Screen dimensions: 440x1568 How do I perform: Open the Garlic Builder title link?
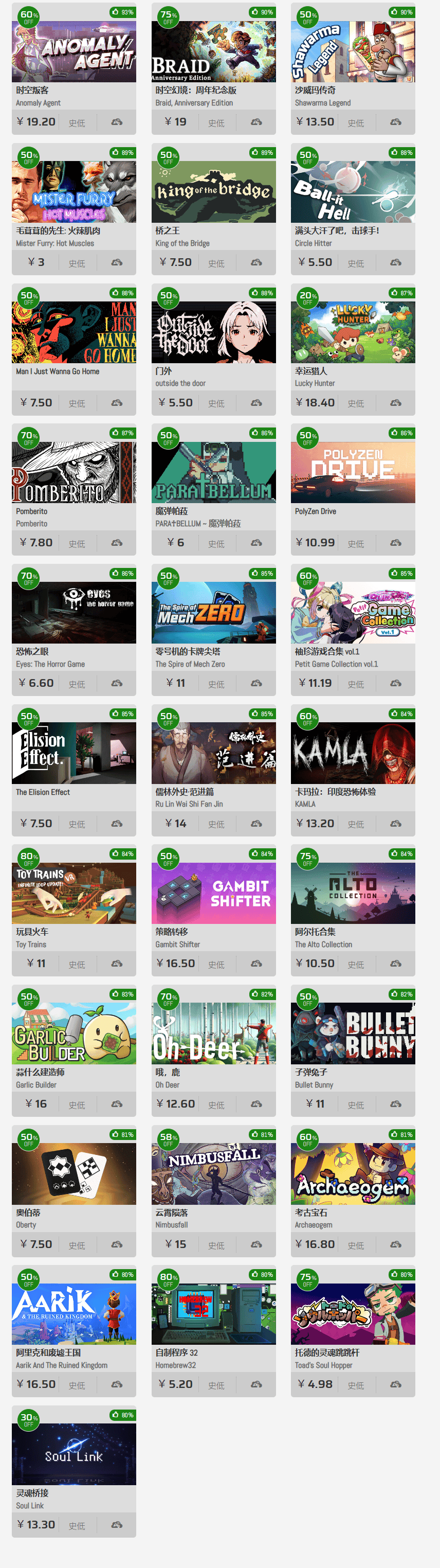point(36,1085)
